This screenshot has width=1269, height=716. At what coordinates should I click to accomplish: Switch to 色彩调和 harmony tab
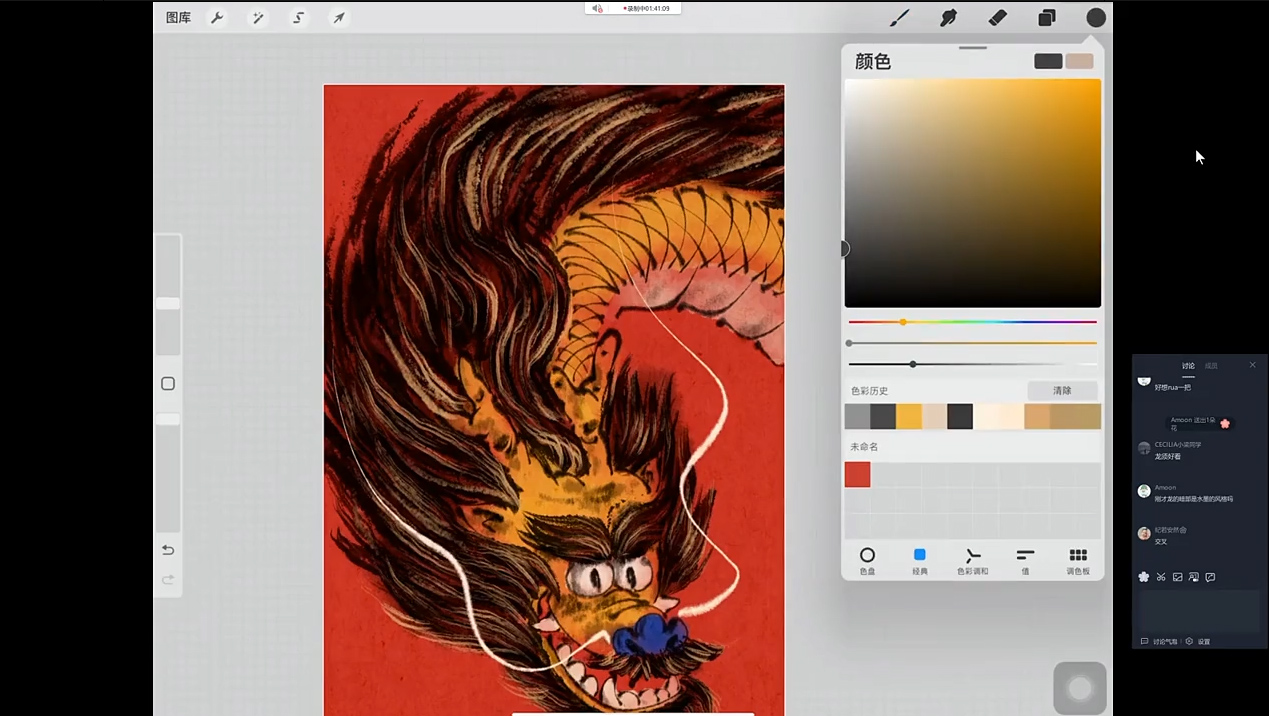pyautogui.click(x=972, y=561)
